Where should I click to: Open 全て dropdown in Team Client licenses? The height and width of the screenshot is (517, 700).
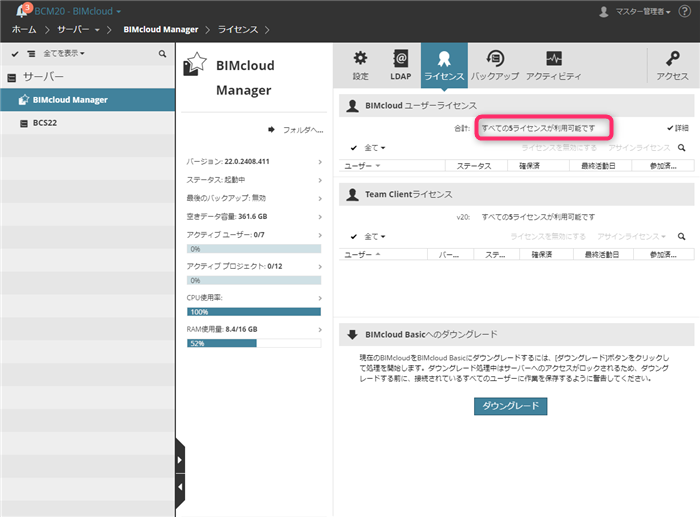[375, 237]
